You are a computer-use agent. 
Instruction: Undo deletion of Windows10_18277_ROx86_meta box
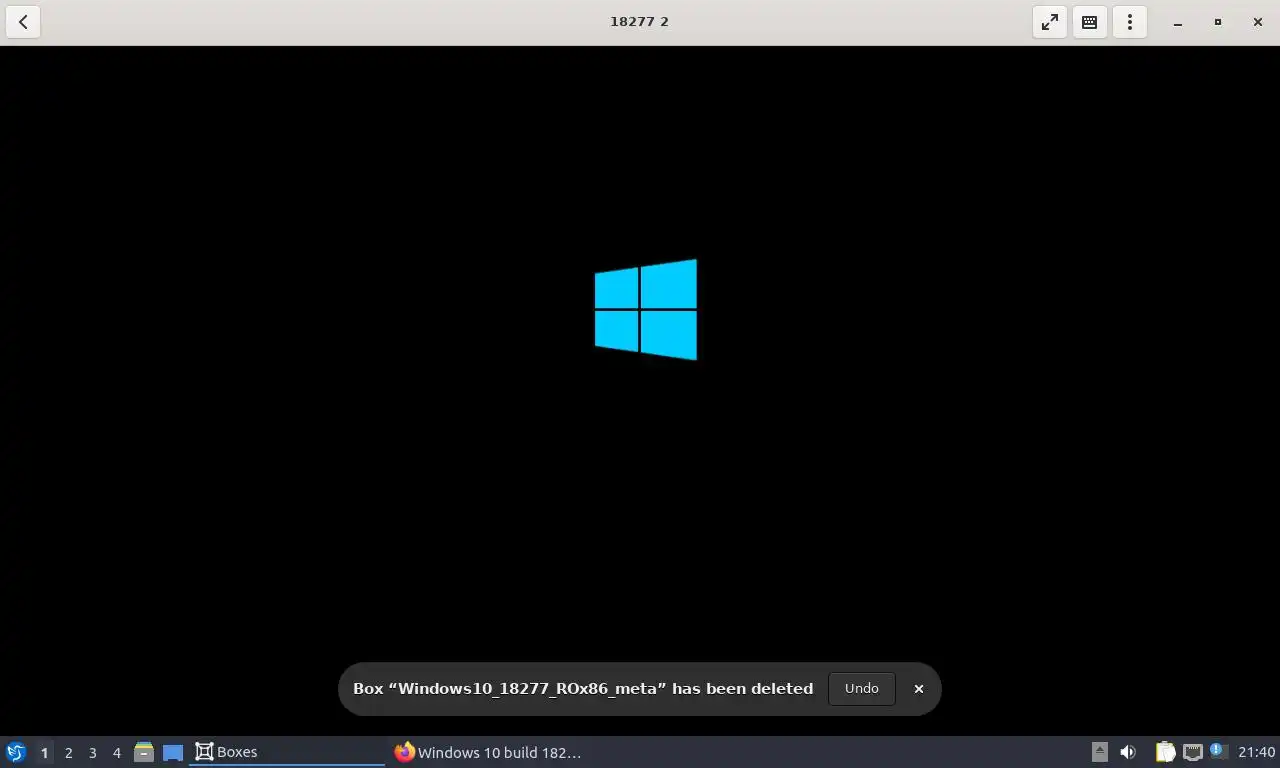(861, 688)
